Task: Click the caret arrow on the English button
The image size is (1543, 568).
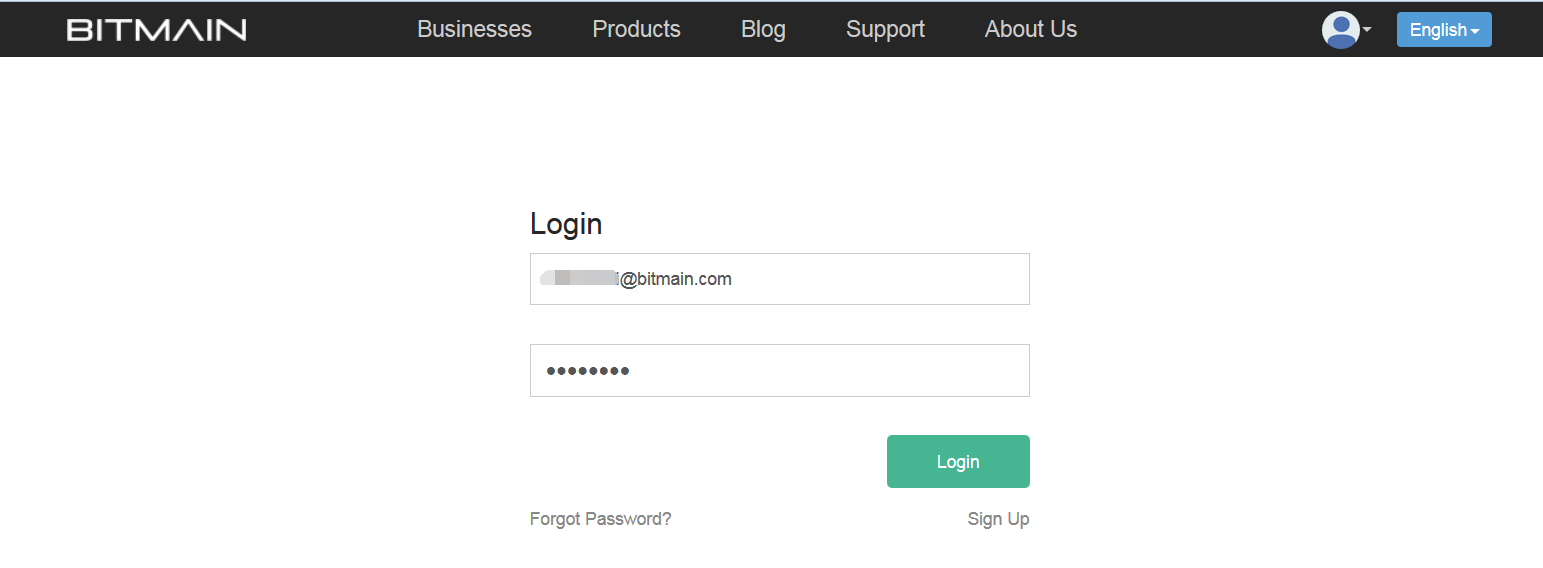Action: coord(1475,31)
